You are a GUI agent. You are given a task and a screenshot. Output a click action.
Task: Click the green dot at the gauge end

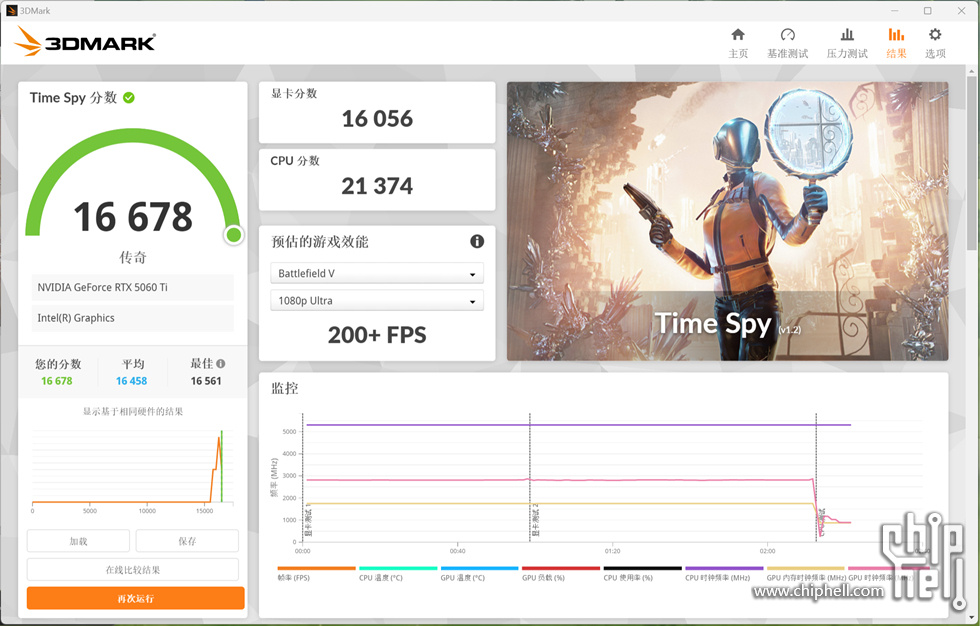coord(234,235)
